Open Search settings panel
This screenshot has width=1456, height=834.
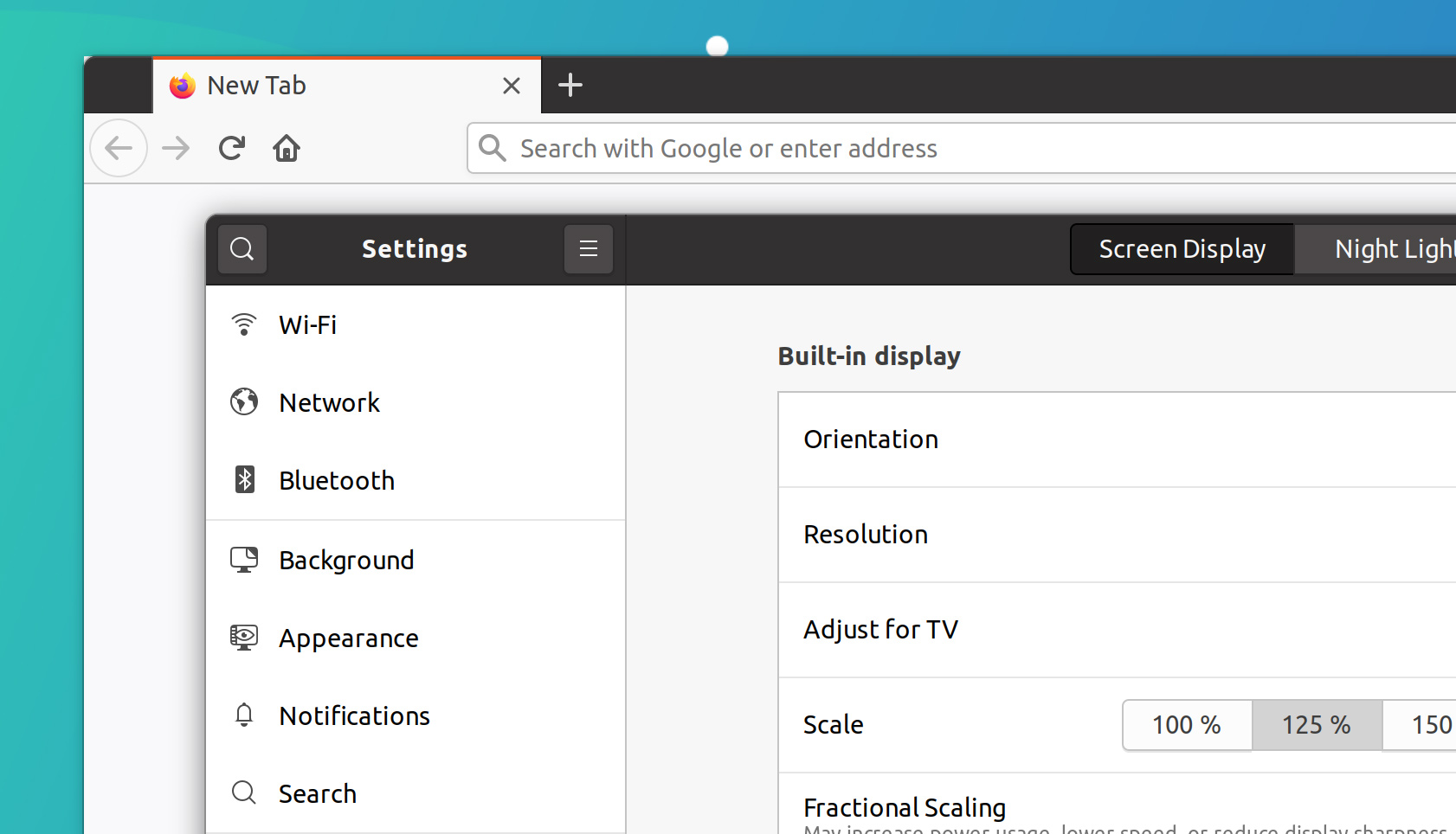(416, 794)
